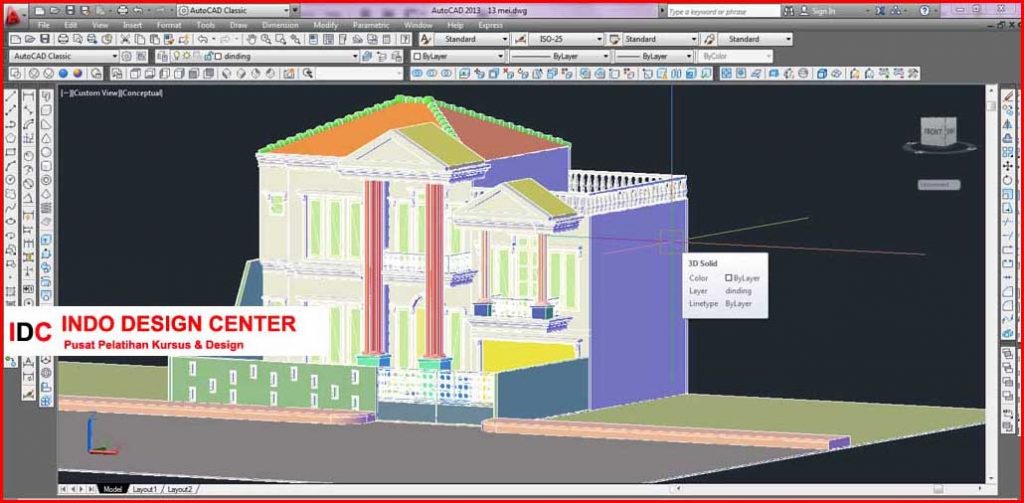
Task: Switch to Top view cube icon
Action: point(136,74)
